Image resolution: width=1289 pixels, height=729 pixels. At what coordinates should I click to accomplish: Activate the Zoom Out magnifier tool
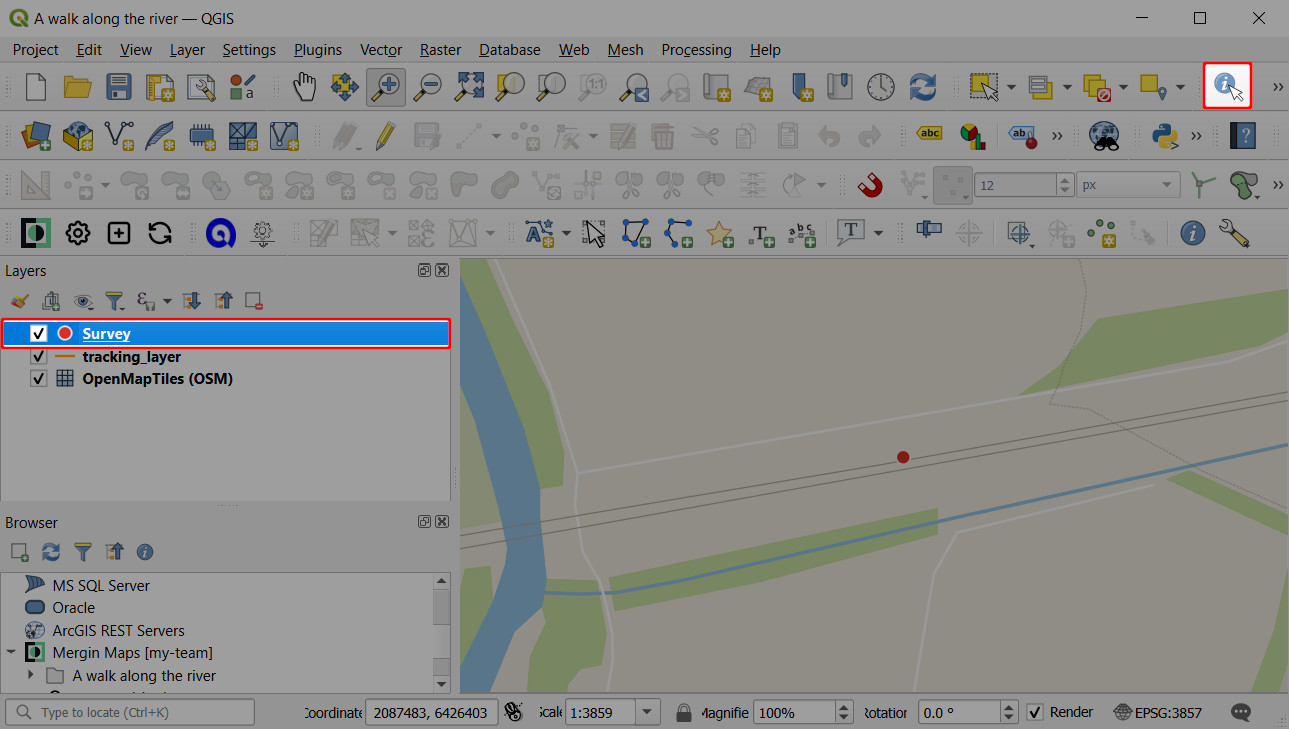[x=428, y=87]
